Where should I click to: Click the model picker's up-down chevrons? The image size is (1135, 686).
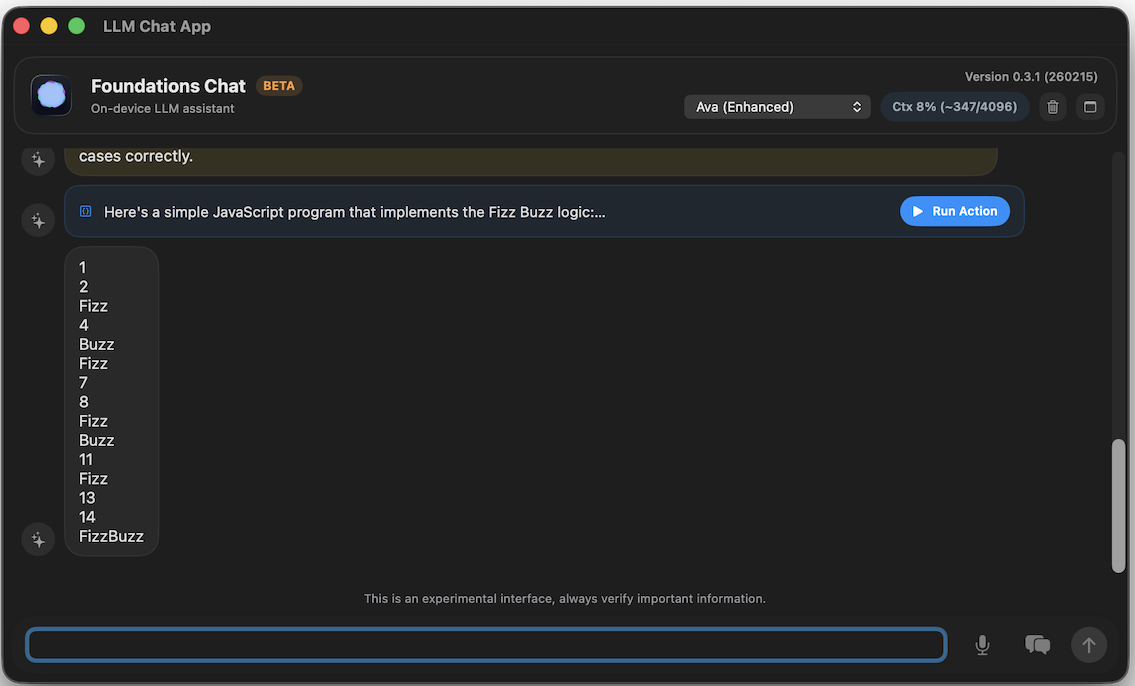(857, 106)
